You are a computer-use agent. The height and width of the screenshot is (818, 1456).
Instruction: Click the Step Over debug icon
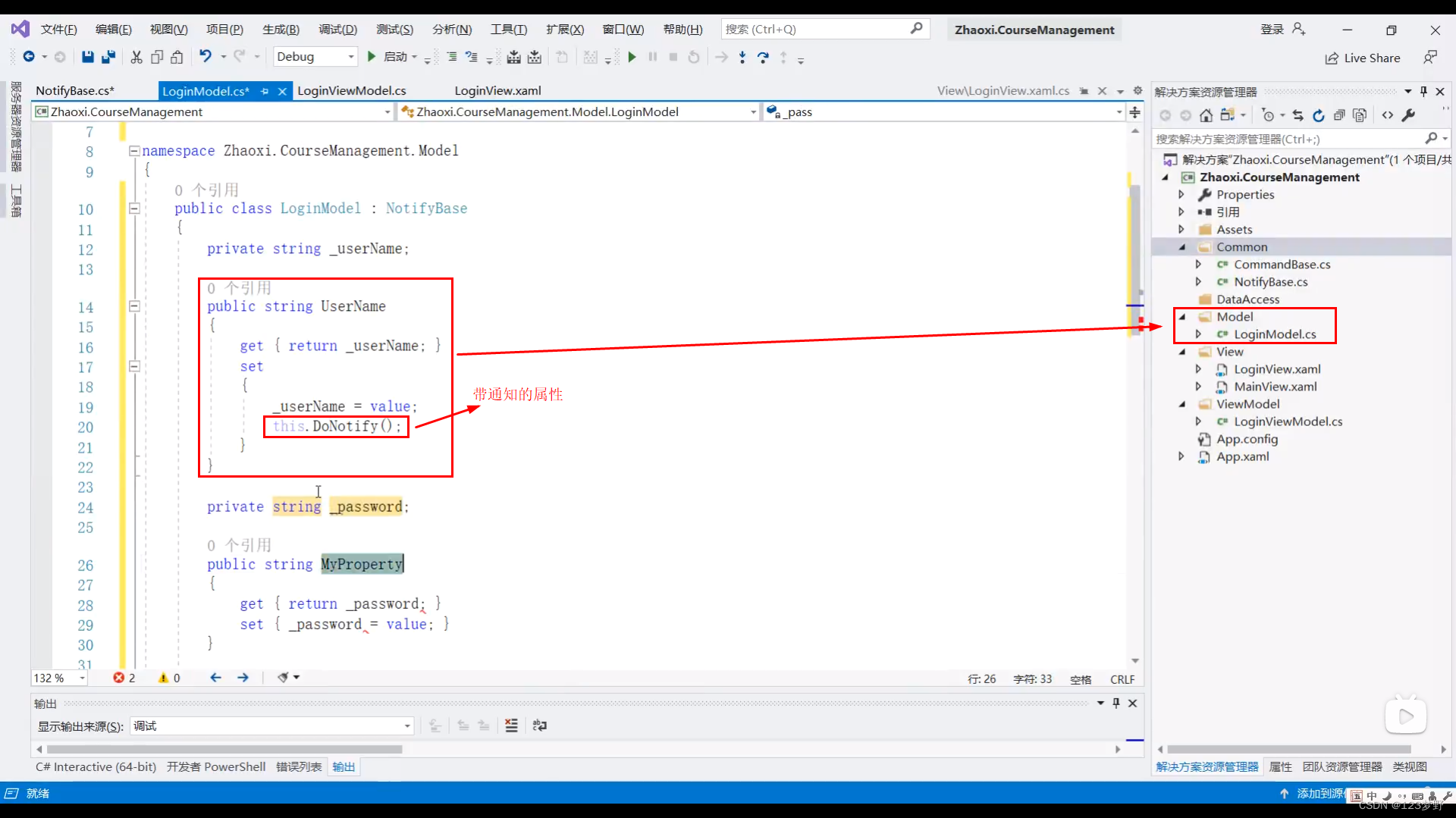[x=763, y=57]
